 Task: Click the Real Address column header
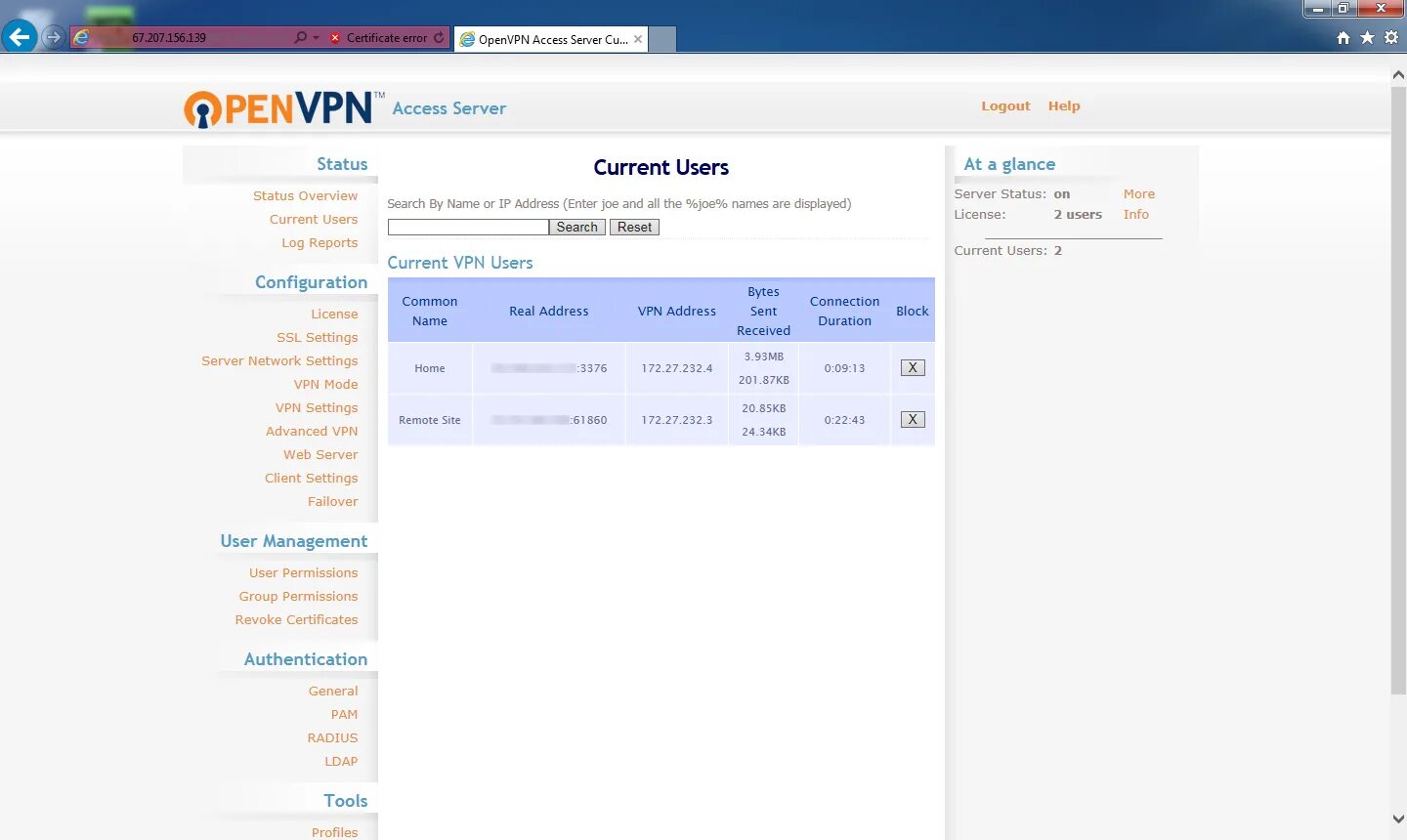pos(549,311)
